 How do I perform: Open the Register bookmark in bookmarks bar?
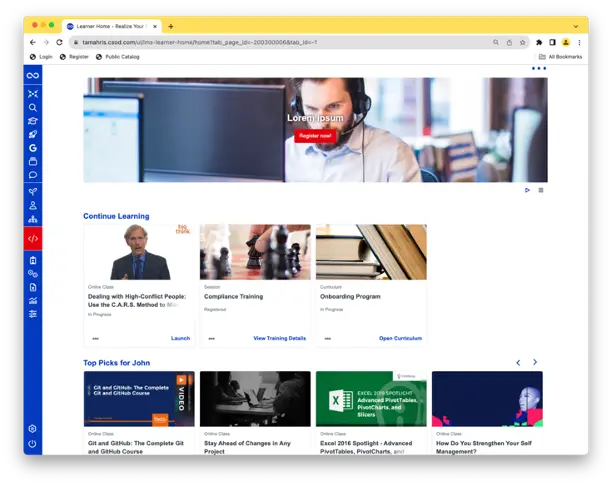pyautogui.click(x=74, y=57)
